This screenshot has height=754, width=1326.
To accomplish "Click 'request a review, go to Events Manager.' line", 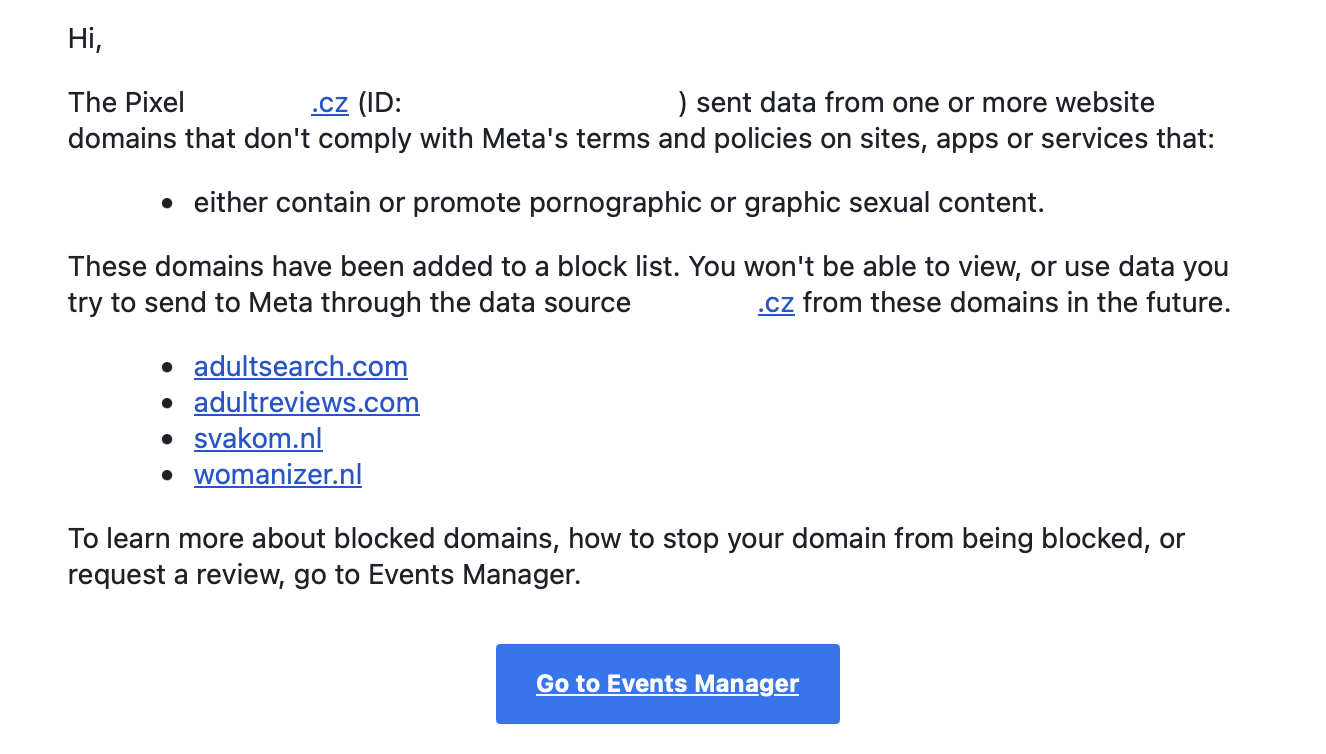I will [324, 575].
